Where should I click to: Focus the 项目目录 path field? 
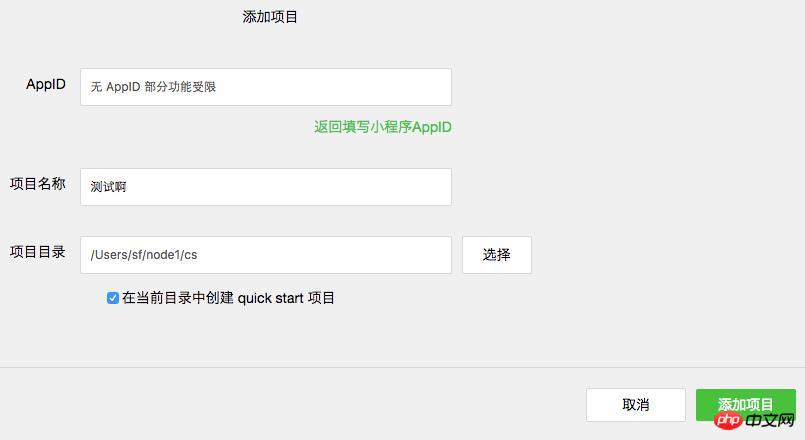tap(266, 255)
